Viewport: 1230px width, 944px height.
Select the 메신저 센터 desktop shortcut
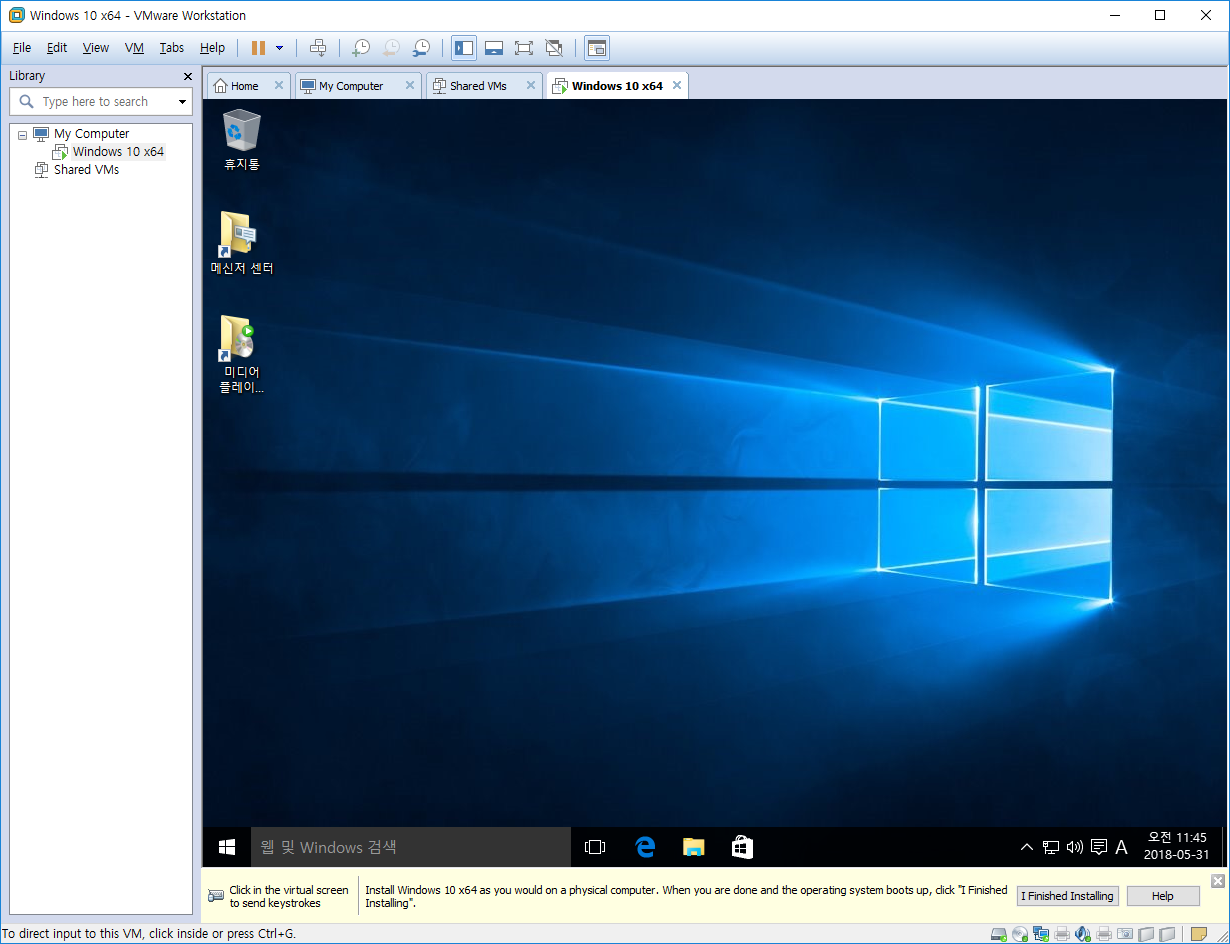(x=242, y=243)
